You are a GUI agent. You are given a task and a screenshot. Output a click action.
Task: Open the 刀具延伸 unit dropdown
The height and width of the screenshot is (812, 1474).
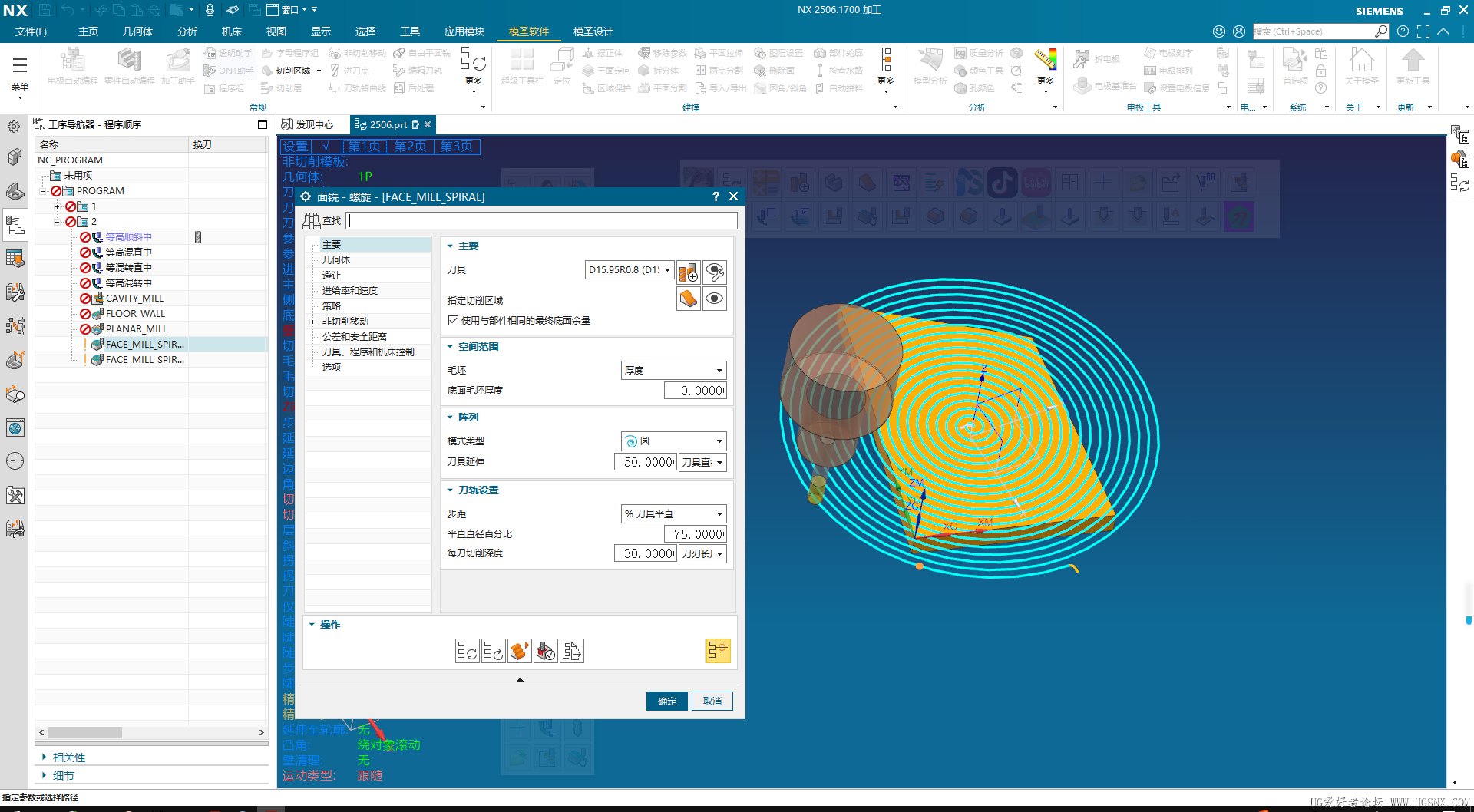[702, 462]
